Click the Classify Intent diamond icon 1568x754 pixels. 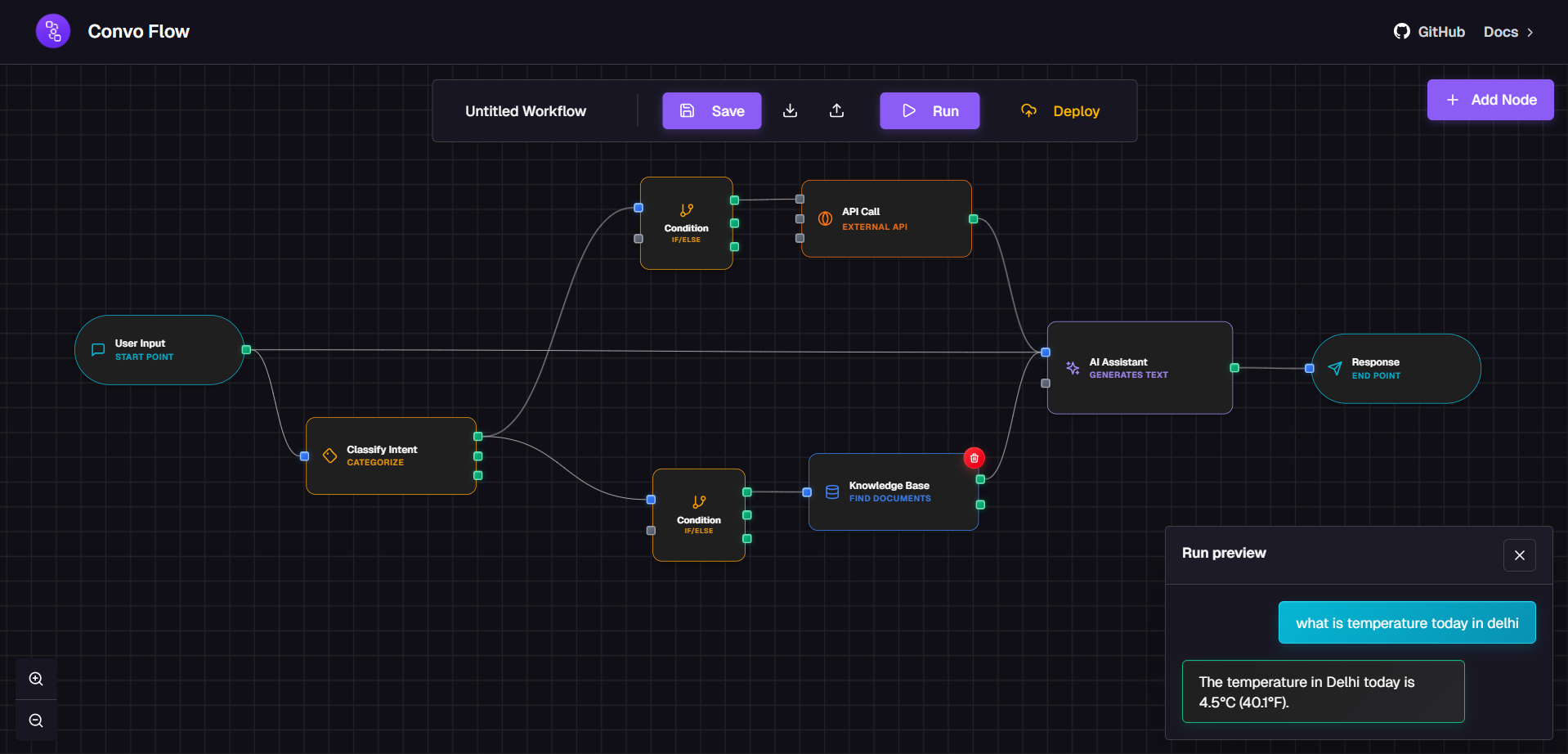[329, 456]
